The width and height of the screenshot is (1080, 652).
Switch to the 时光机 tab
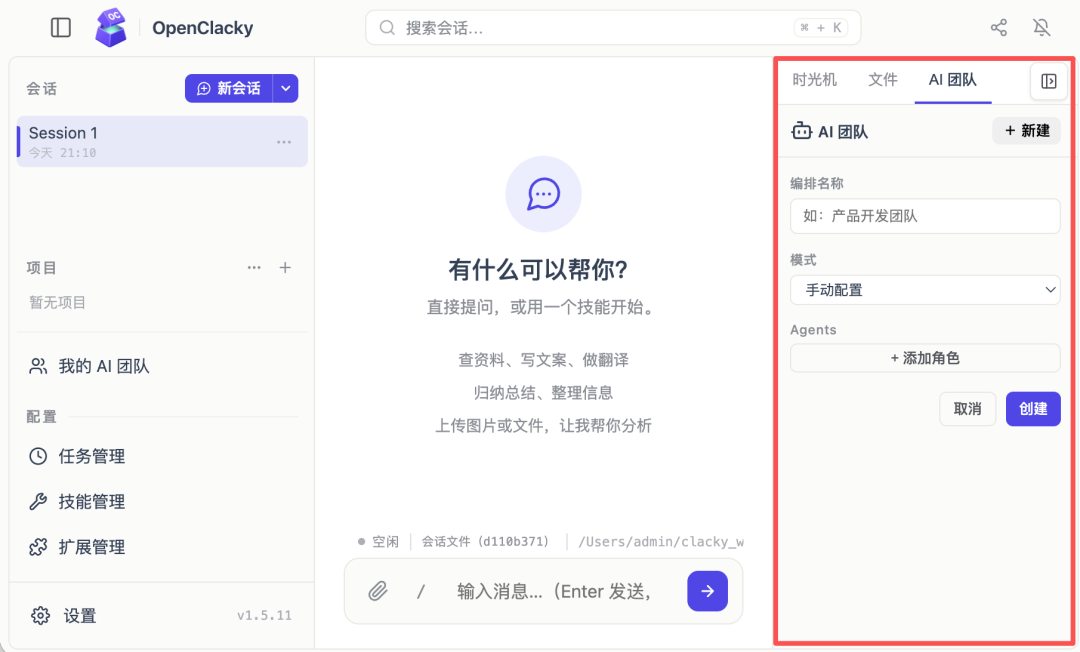[814, 80]
